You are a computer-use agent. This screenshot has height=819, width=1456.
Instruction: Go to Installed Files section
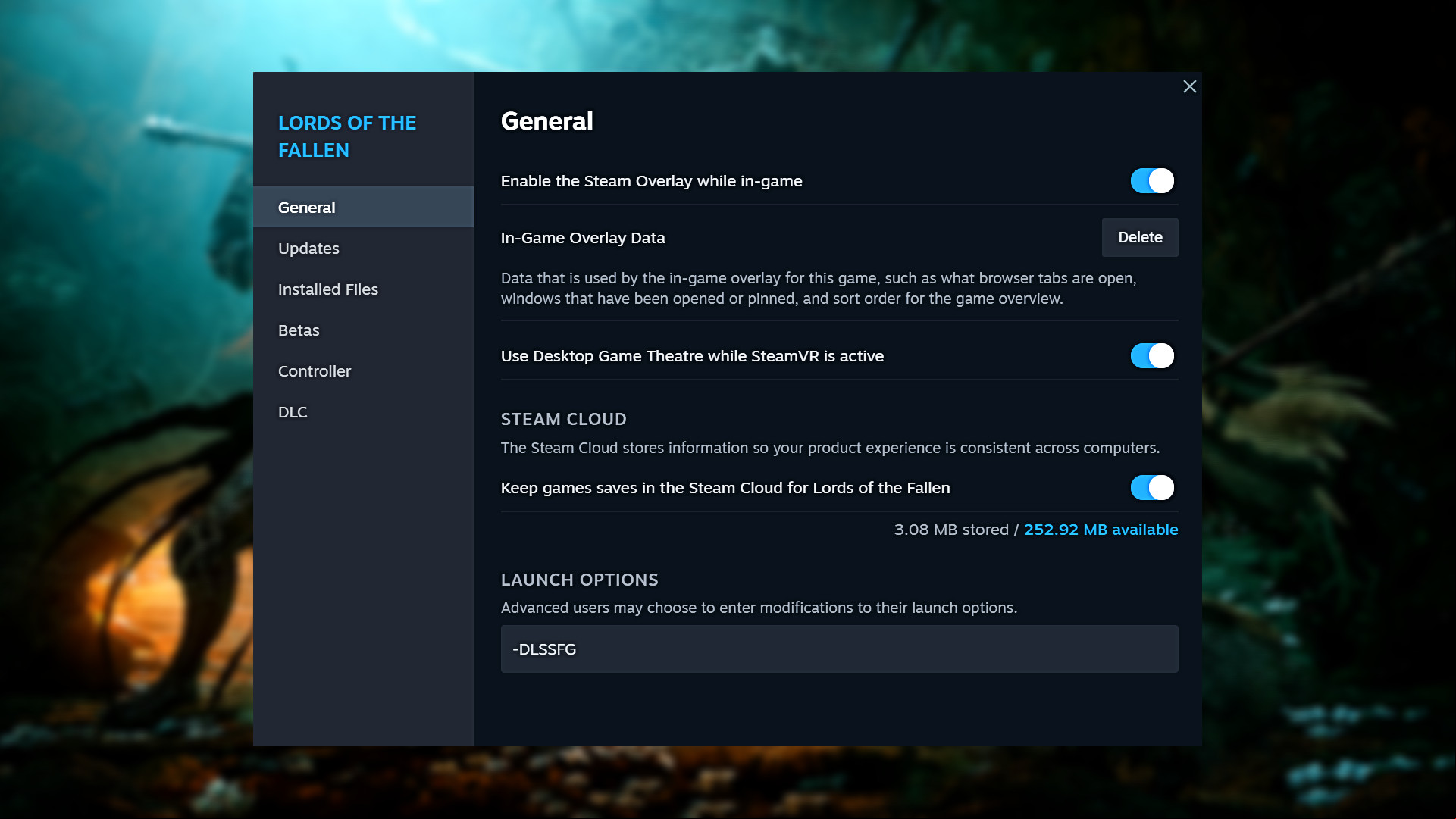[363, 289]
